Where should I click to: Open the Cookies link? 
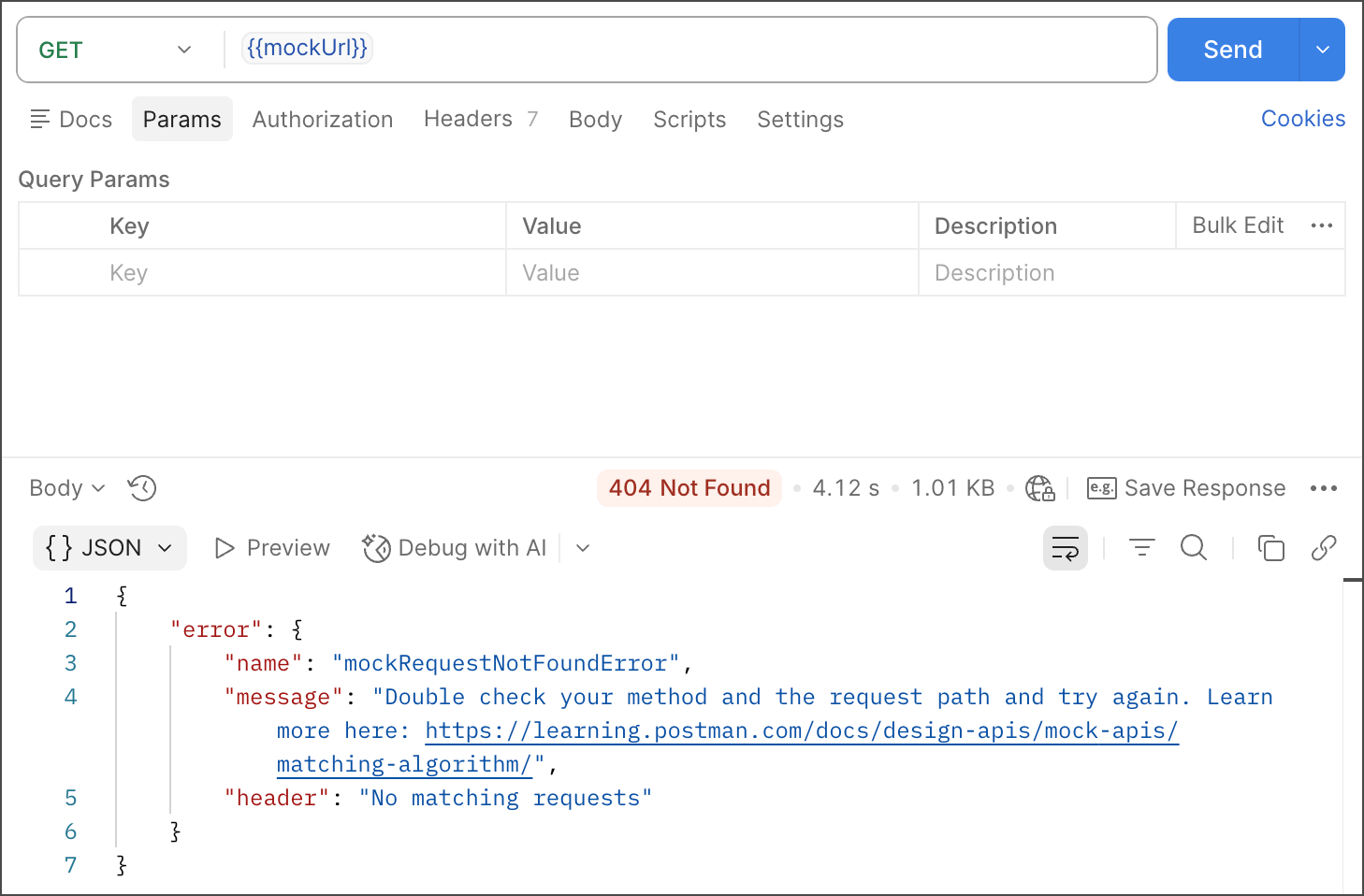(x=1302, y=119)
